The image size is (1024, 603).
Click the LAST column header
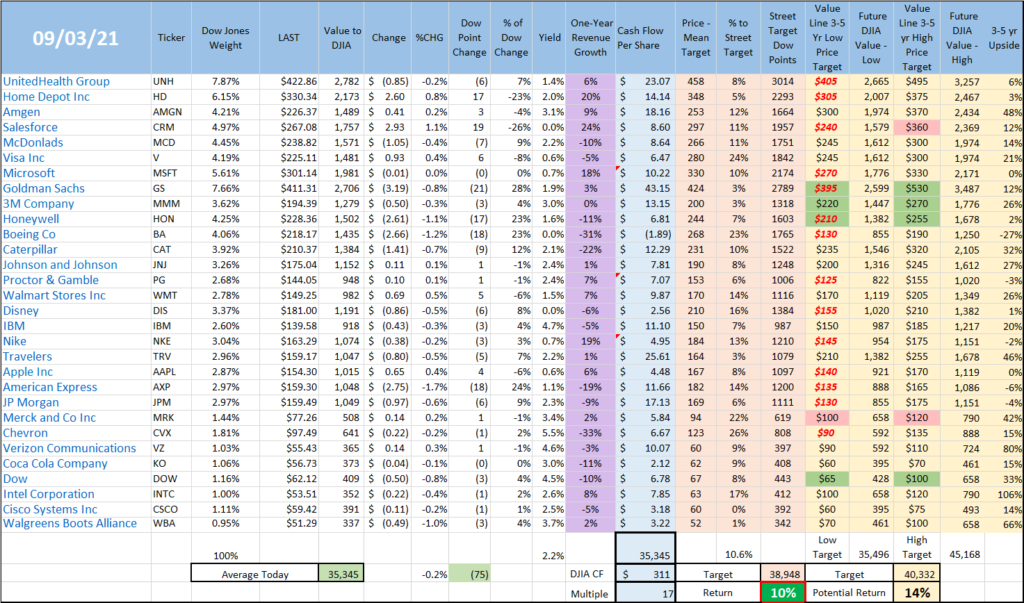tap(289, 38)
